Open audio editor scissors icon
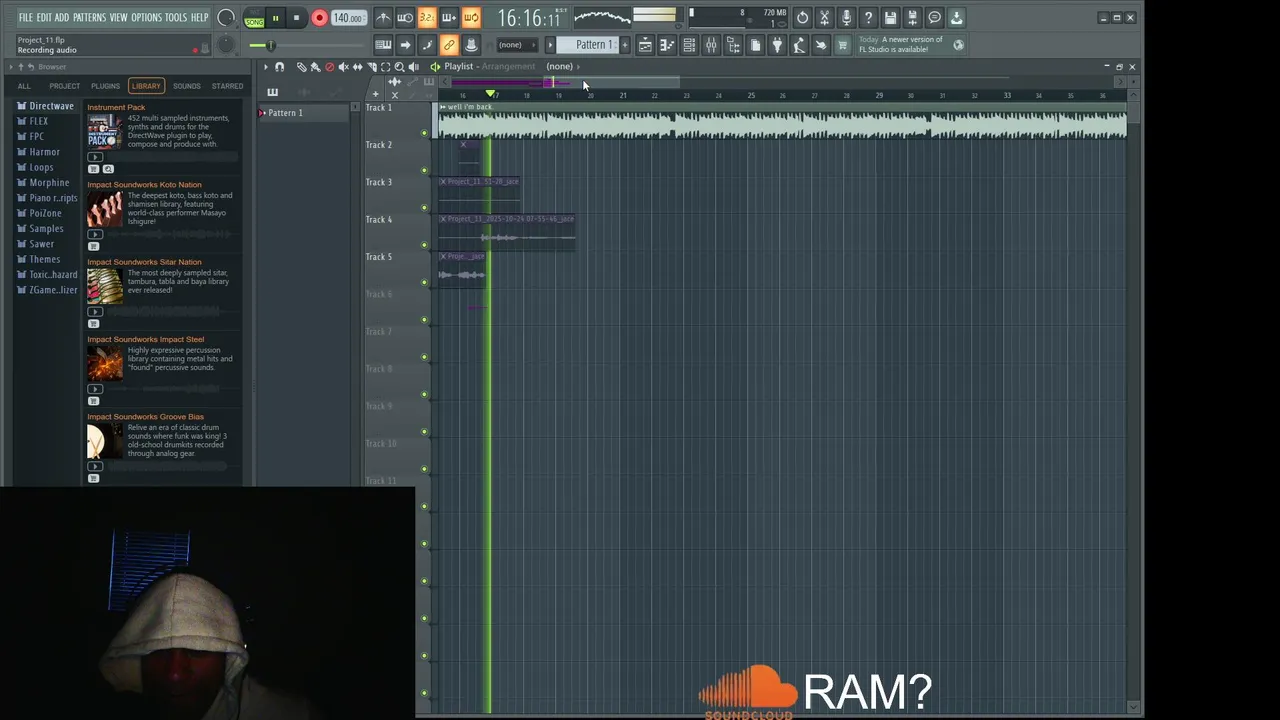 (824, 17)
